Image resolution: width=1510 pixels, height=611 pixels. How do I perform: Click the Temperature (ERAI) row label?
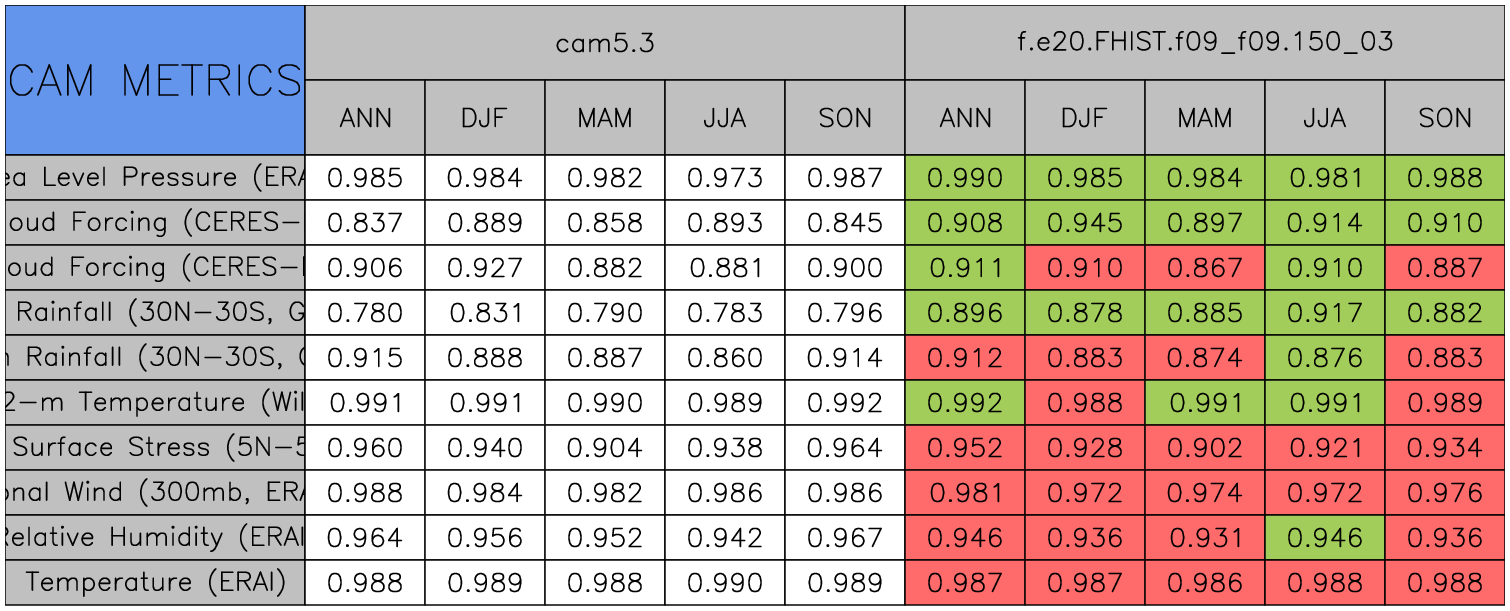point(155,583)
